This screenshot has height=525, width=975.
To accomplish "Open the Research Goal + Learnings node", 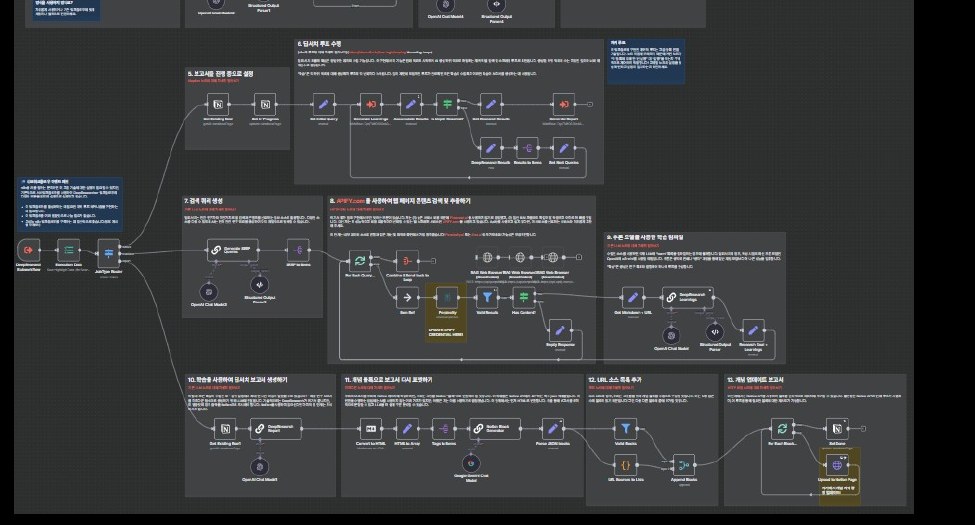I will tap(753, 330).
